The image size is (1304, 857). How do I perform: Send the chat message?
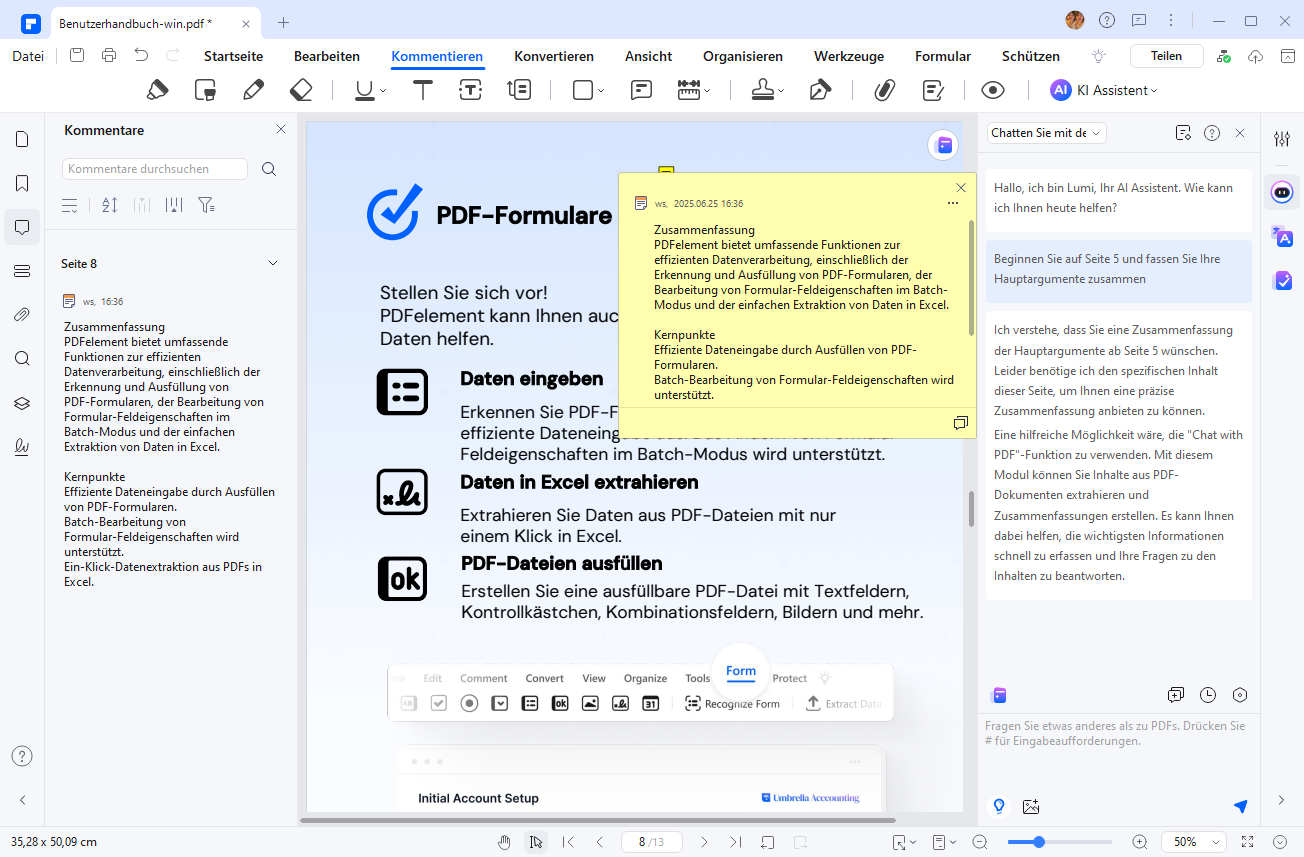pos(1241,806)
